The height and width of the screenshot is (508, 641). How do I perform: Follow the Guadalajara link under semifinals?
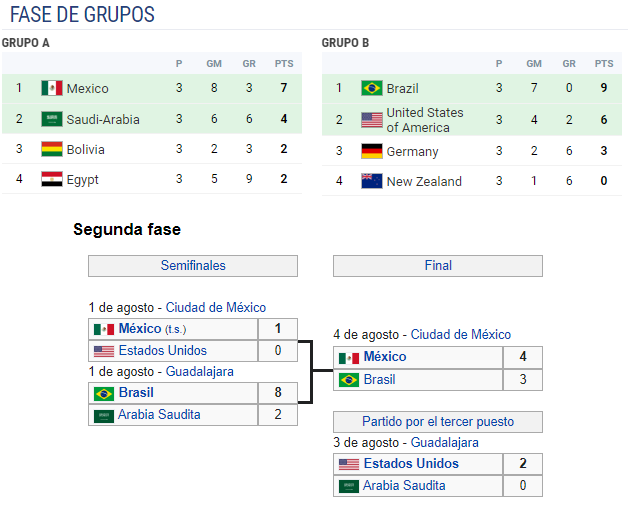pyautogui.click(x=199, y=371)
